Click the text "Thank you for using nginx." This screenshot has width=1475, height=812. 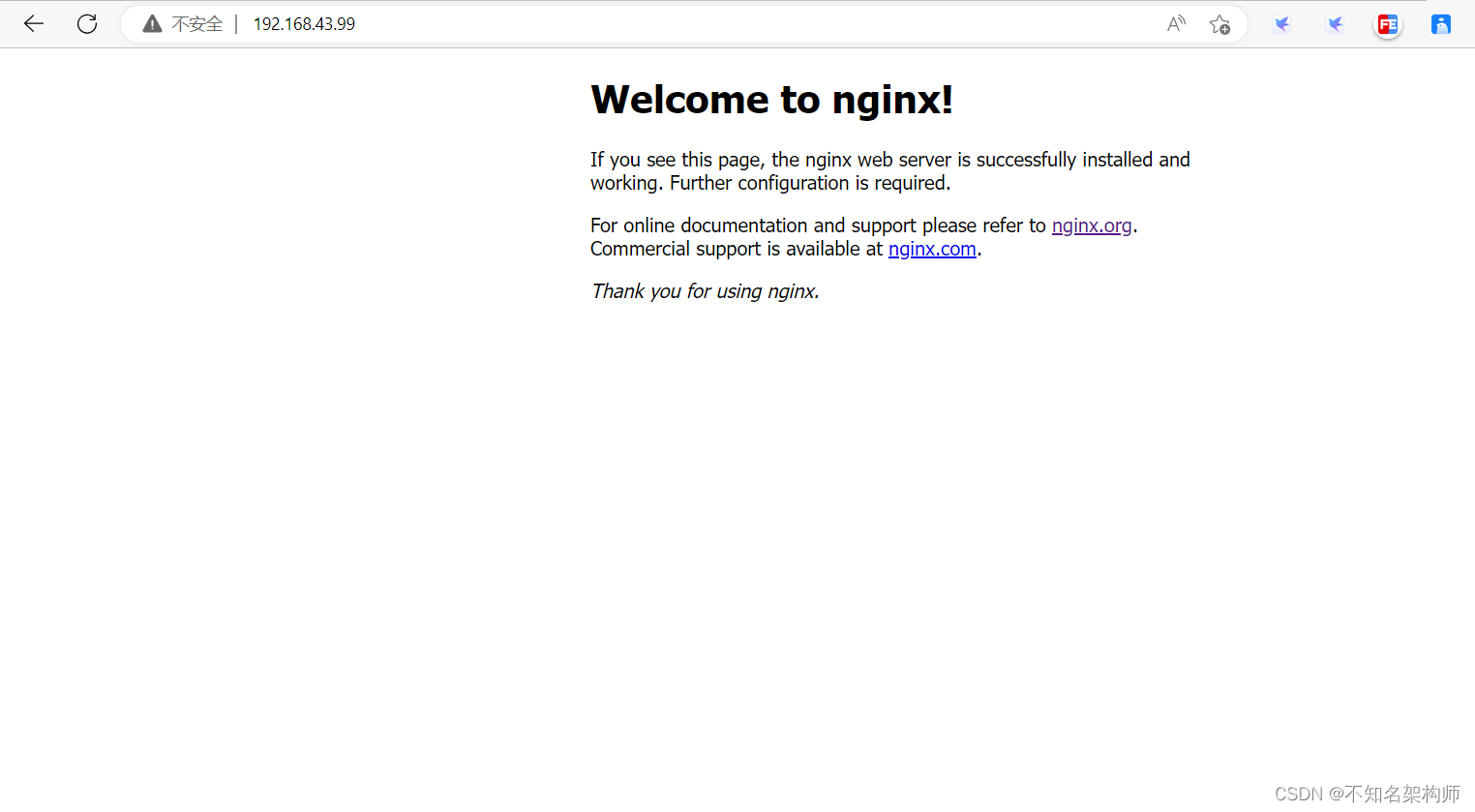(706, 291)
